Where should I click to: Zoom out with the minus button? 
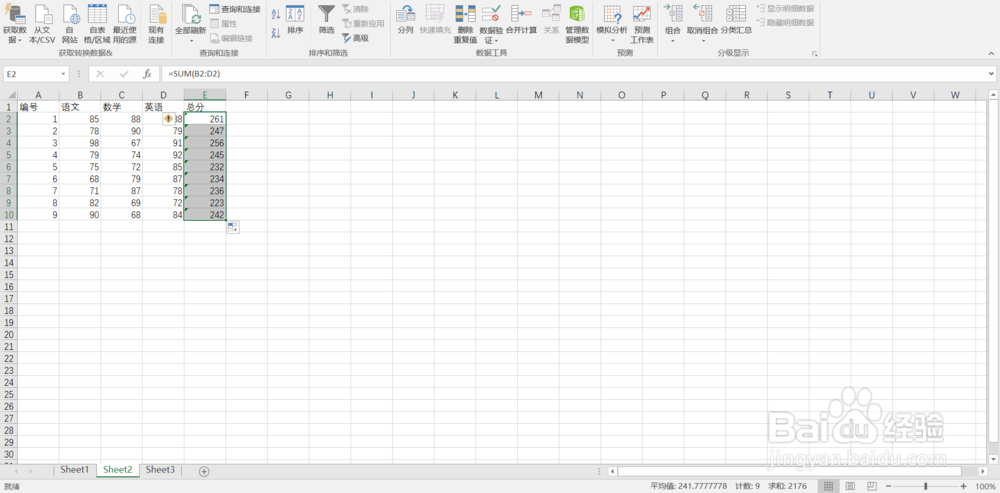(887, 486)
